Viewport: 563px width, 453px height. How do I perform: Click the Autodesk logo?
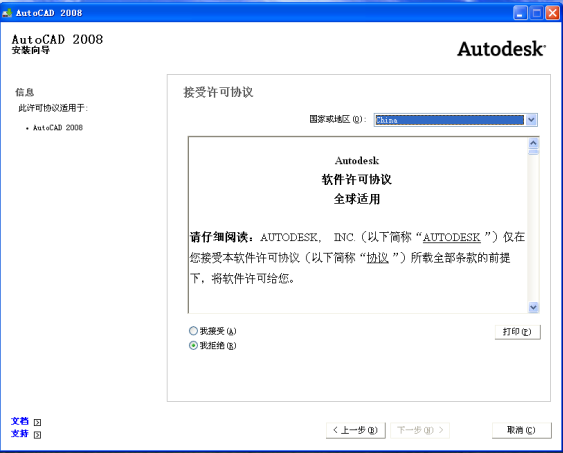pyautogui.click(x=502, y=49)
